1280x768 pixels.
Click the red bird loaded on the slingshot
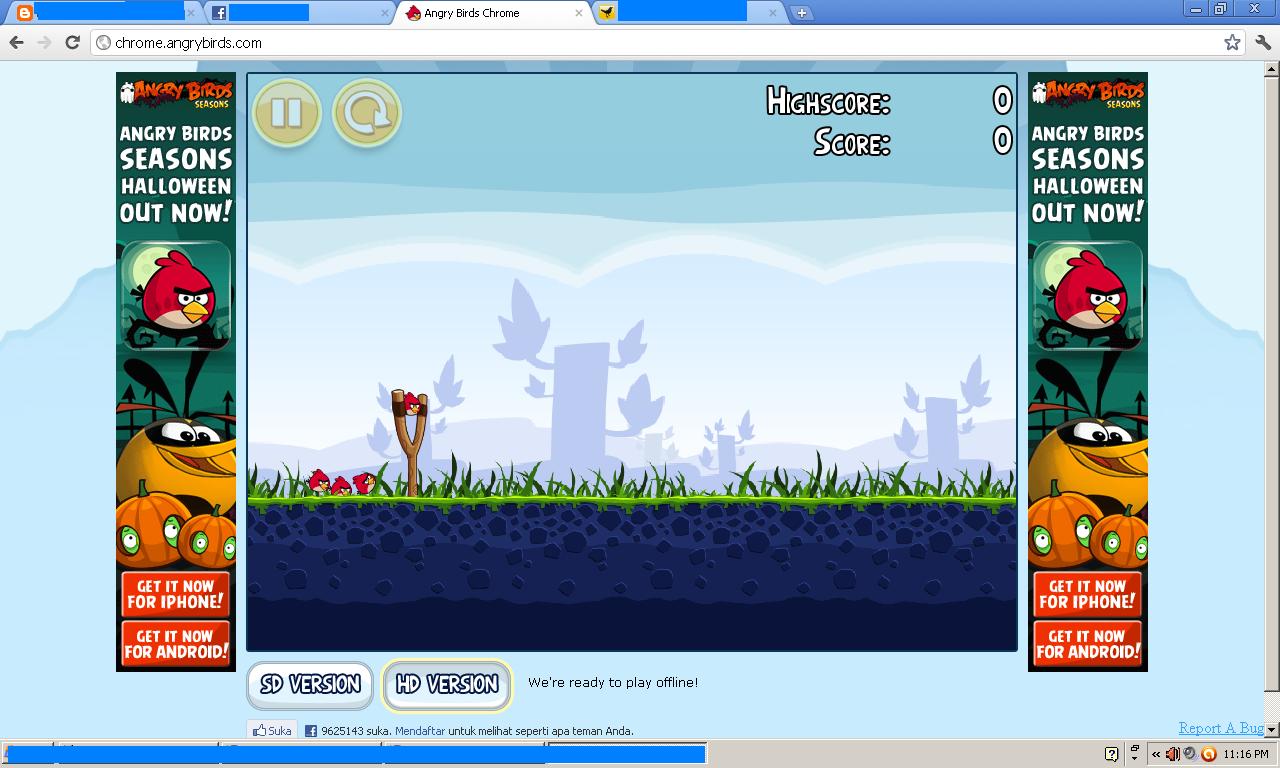click(414, 402)
